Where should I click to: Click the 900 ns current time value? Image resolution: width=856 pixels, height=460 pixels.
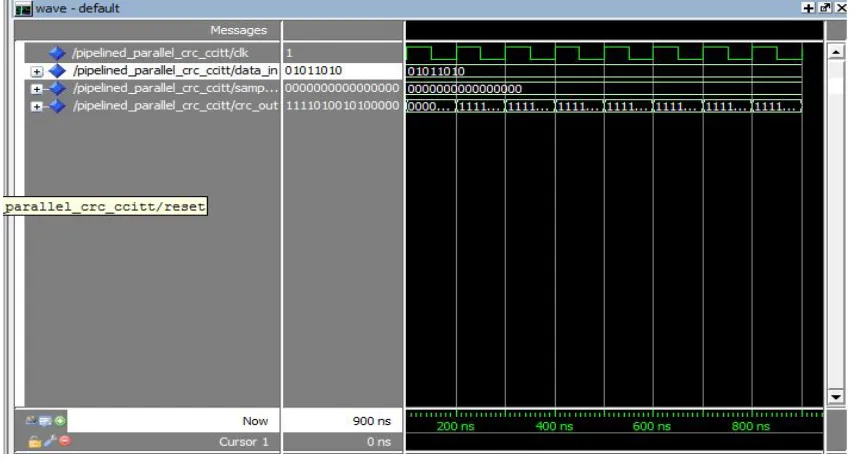[372, 421]
